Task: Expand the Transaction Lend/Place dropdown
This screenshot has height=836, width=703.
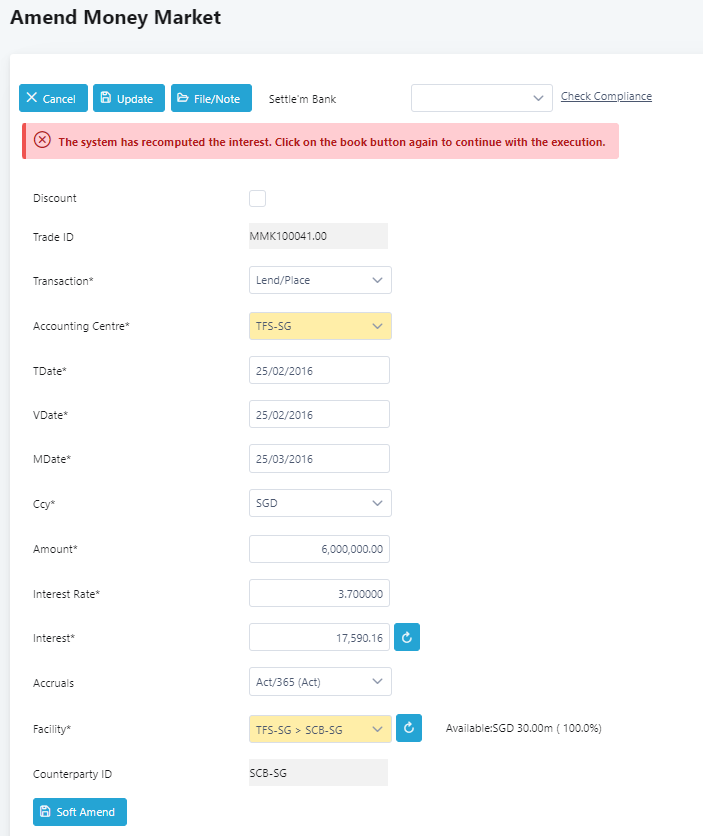Action: [x=320, y=280]
